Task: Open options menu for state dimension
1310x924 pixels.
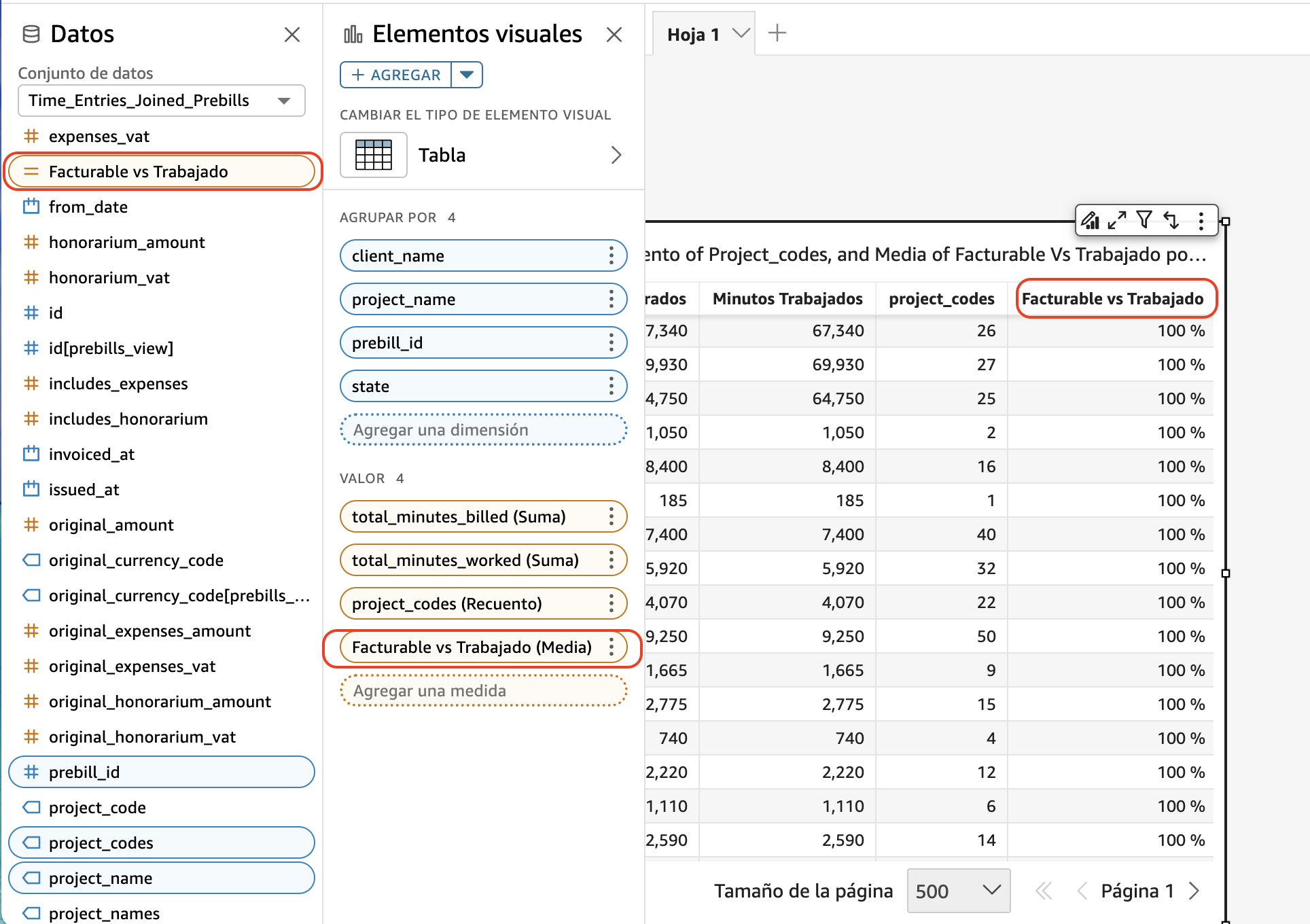Action: 612,387
